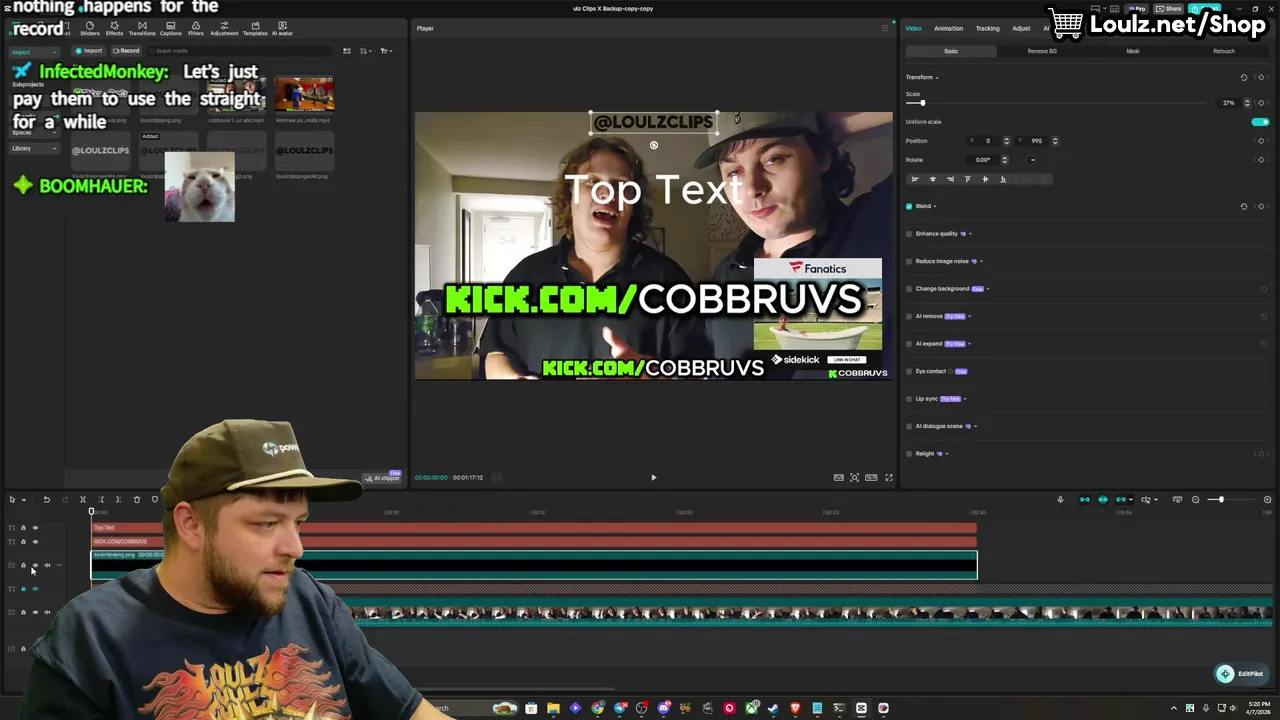
Task: Align clip to horizontal center
Action: (932, 179)
